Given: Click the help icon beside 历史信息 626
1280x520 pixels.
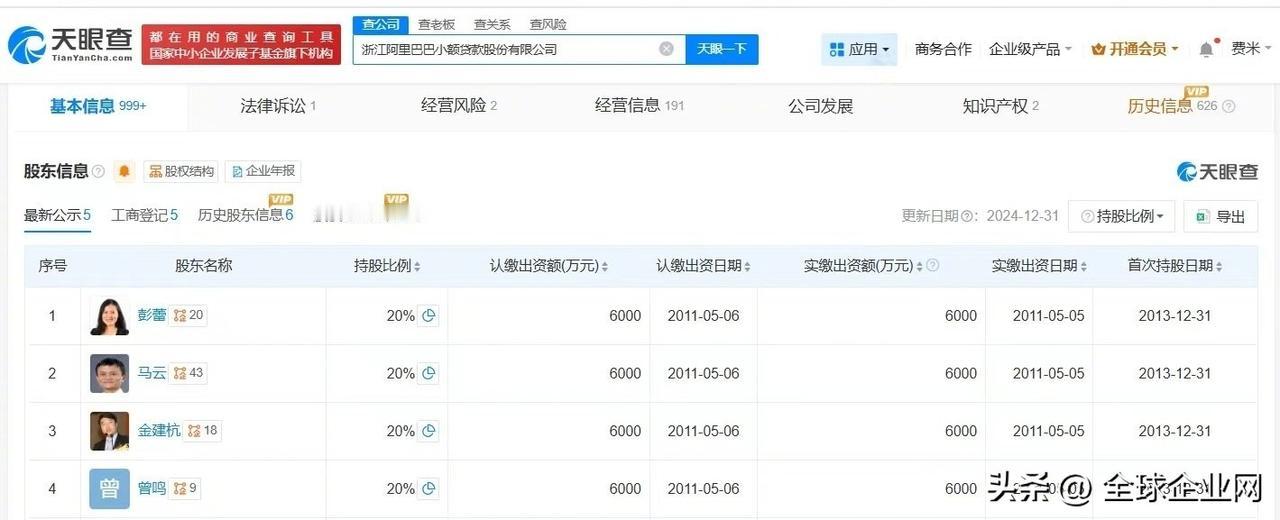Looking at the screenshot, I should click(1229, 106).
